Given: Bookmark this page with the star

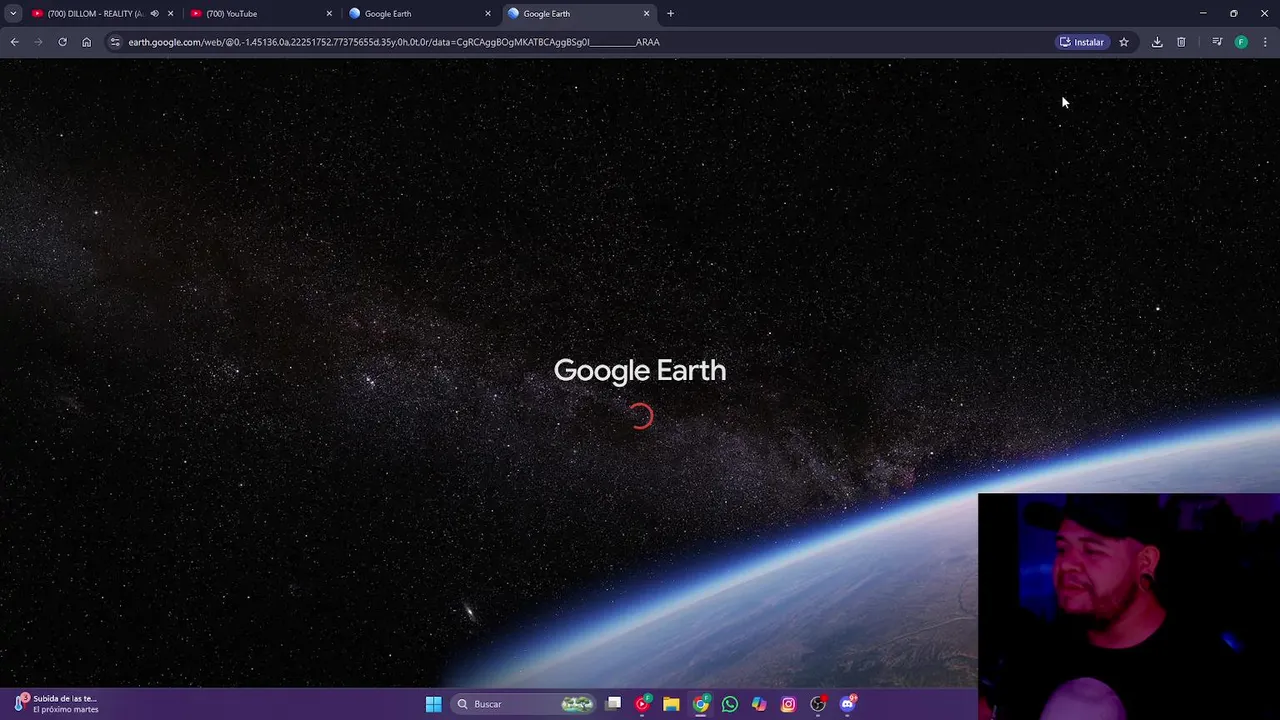Looking at the screenshot, I should click(x=1124, y=42).
